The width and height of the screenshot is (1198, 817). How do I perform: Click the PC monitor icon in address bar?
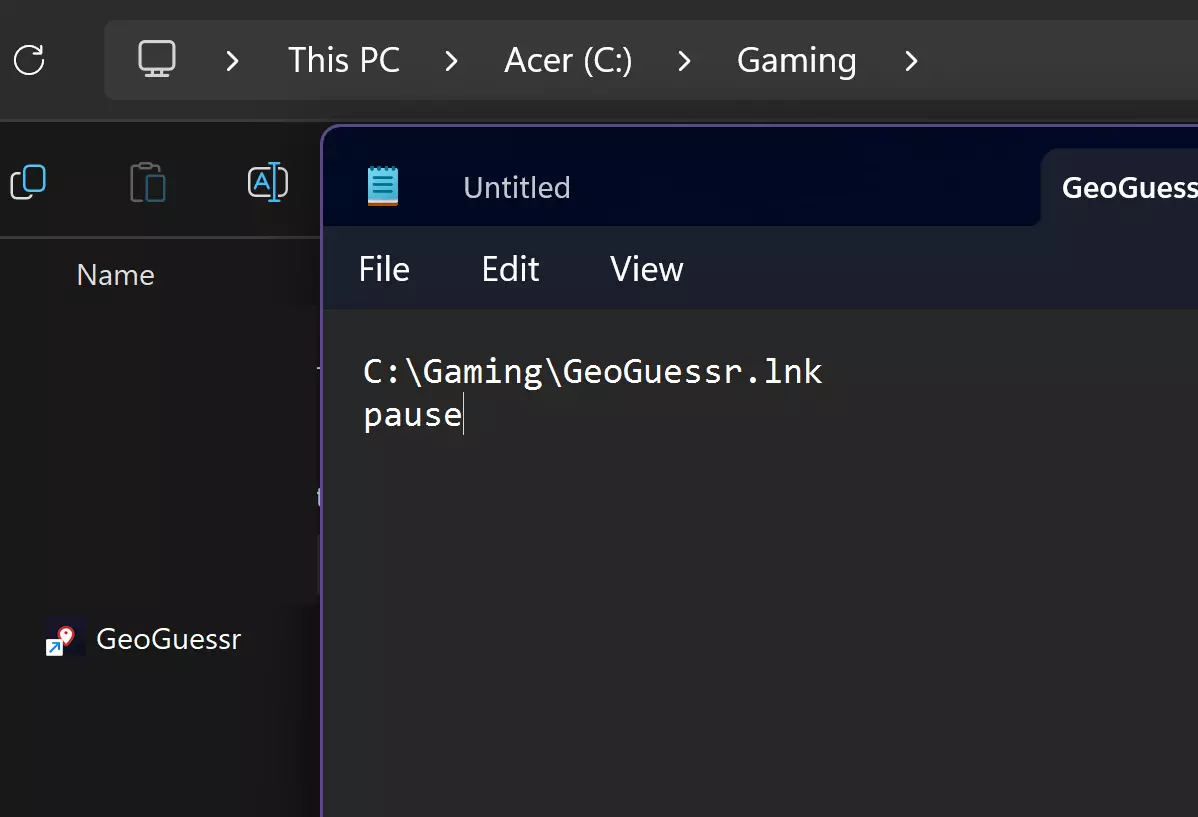tap(157, 59)
